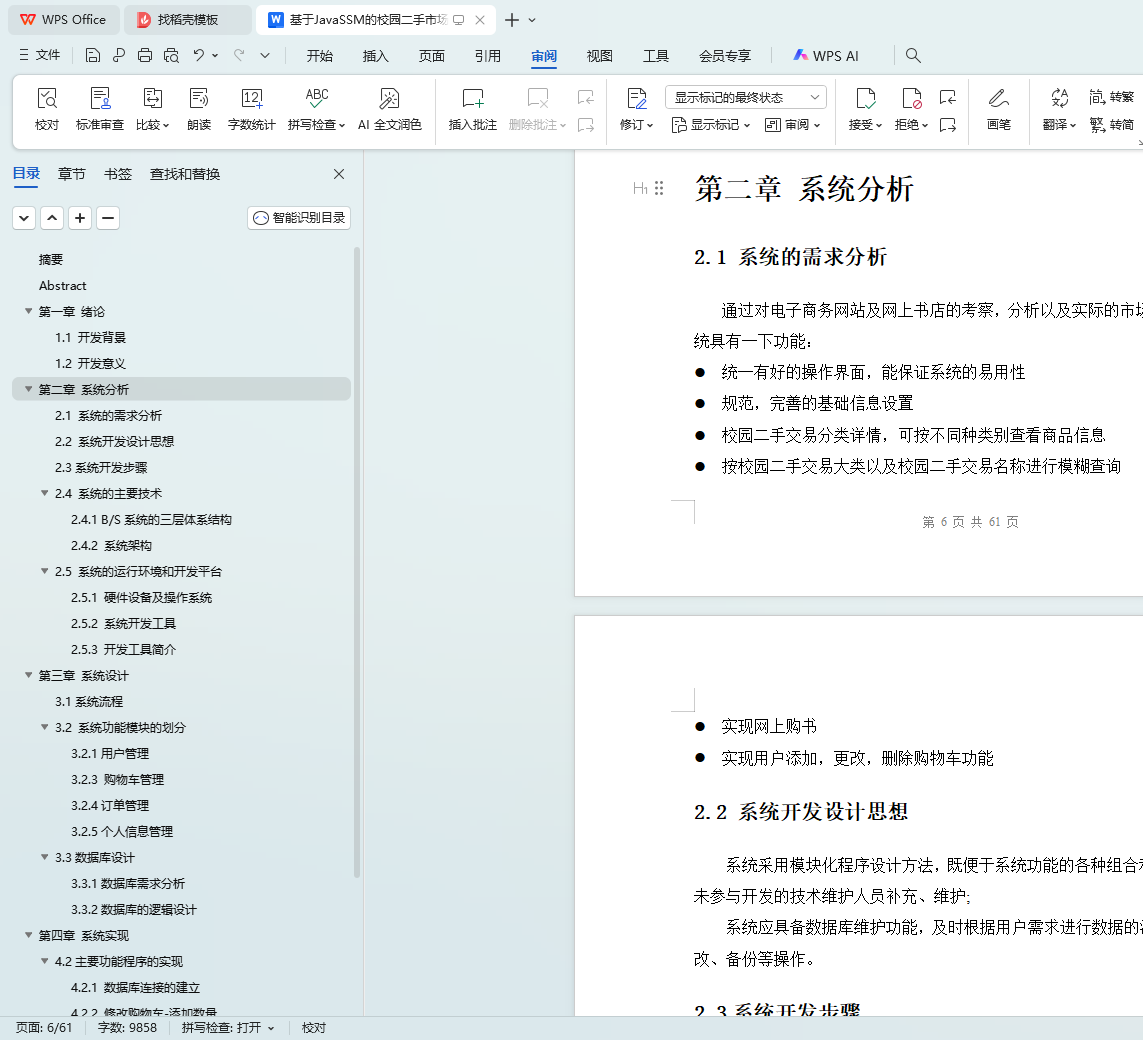Open 标准审查 standard review tool
This screenshot has width=1143, height=1040.
coord(100,109)
